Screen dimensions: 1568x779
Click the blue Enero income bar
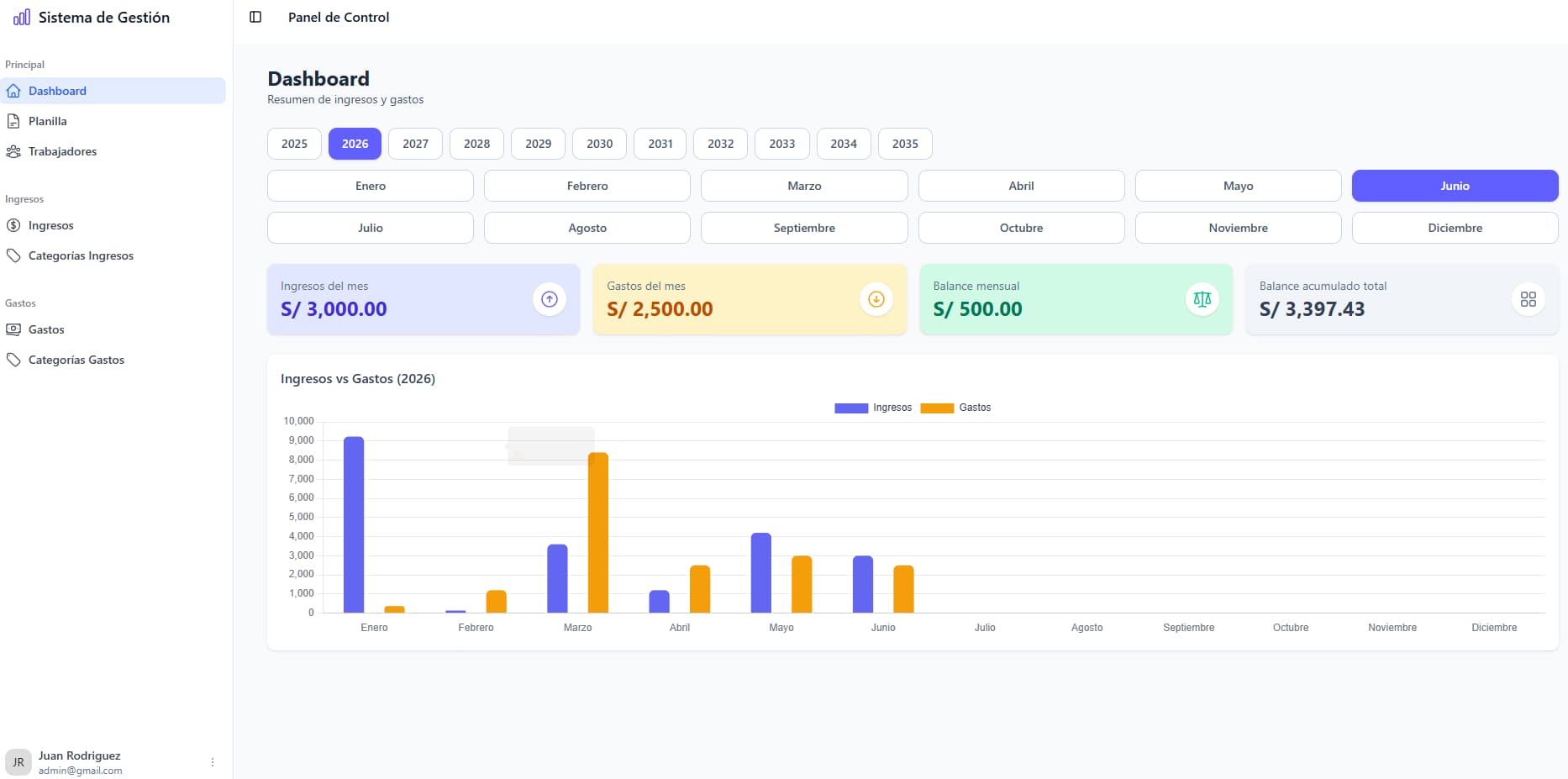coord(354,524)
